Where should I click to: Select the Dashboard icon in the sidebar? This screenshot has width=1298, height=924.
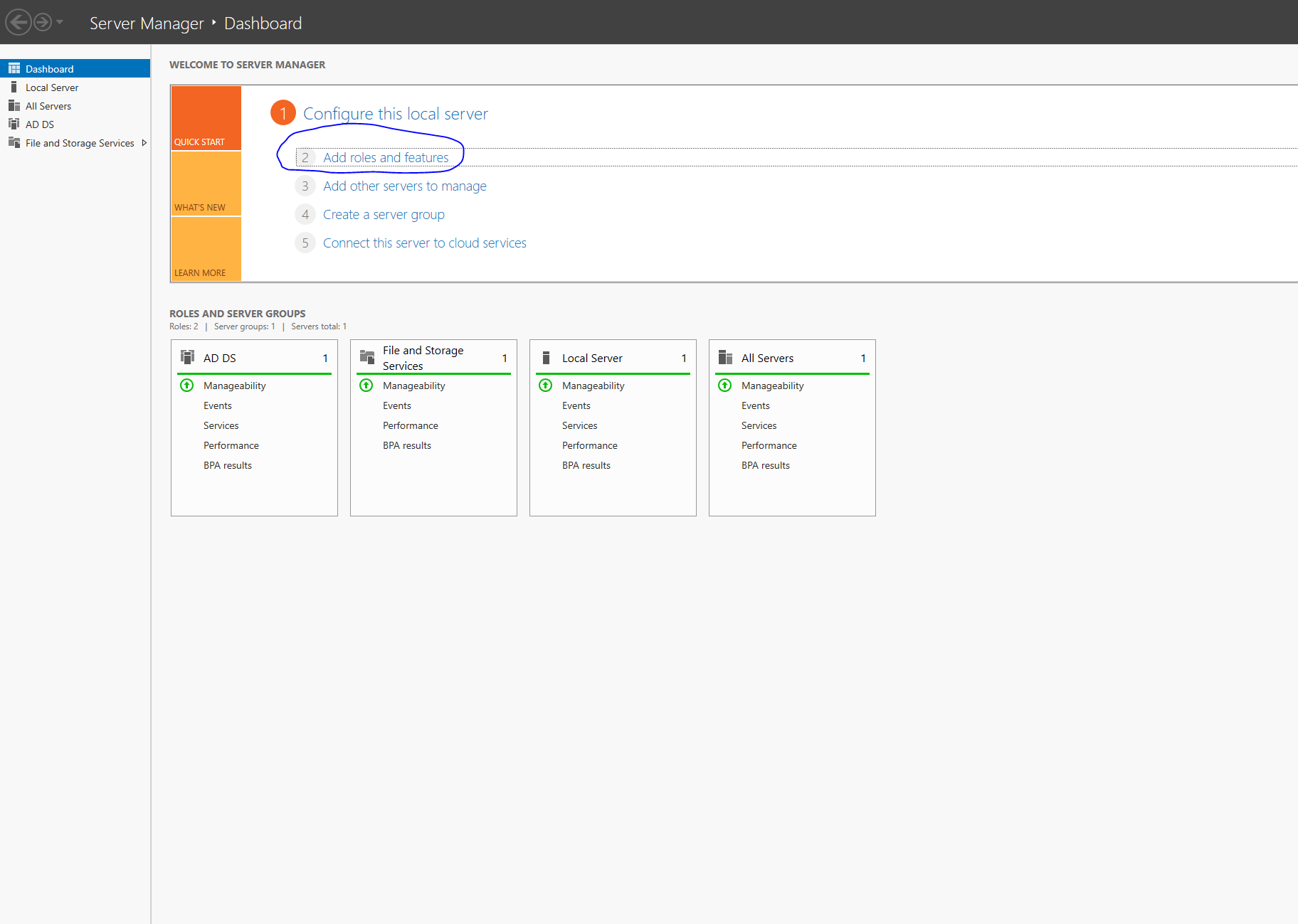pyautogui.click(x=16, y=68)
